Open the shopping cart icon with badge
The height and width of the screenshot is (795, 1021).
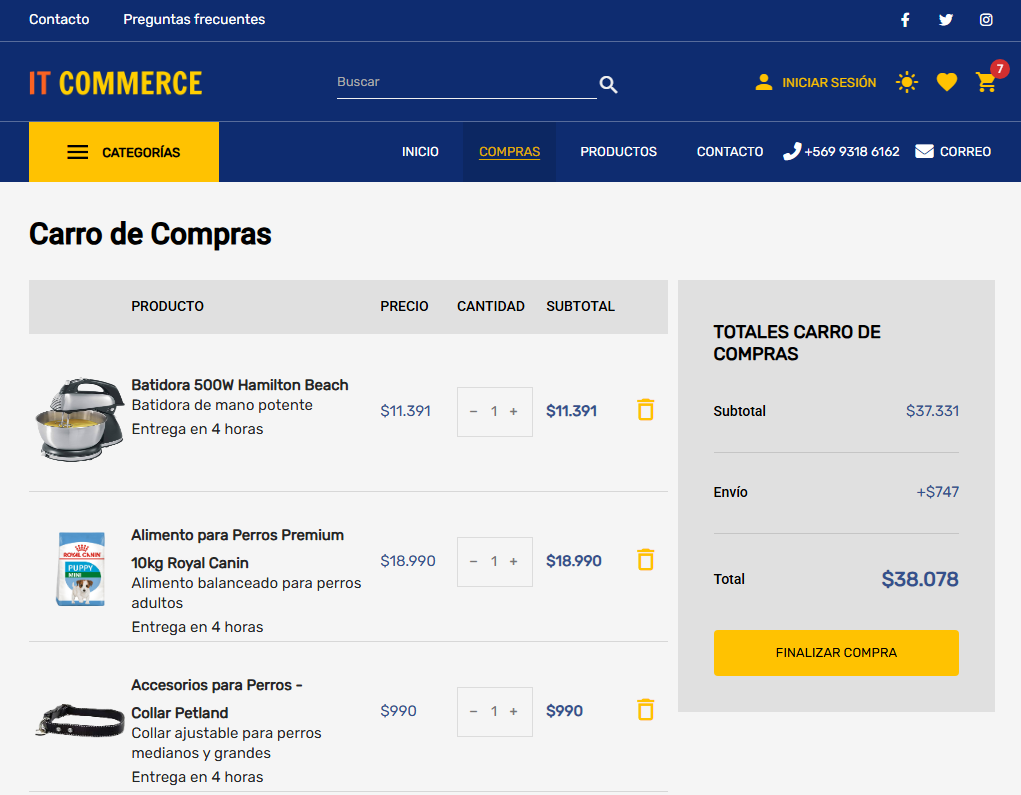pyautogui.click(x=987, y=82)
